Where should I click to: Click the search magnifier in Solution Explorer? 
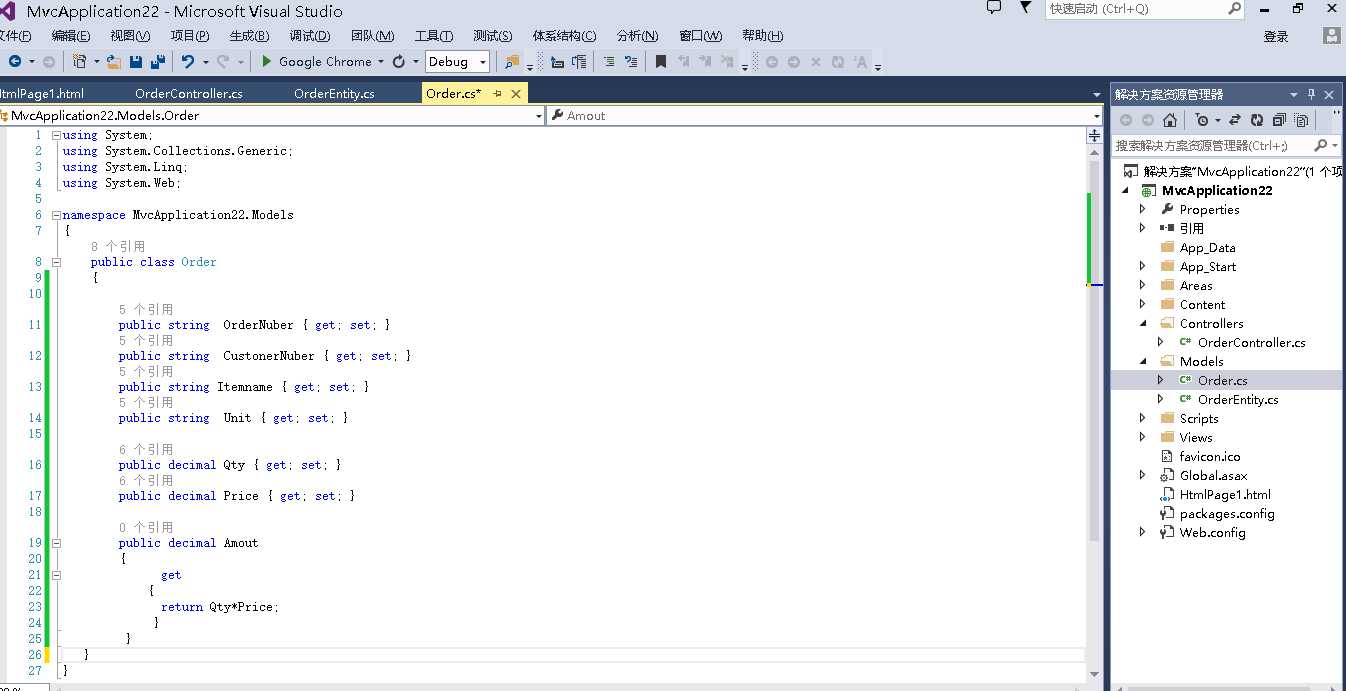click(x=1321, y=146)
